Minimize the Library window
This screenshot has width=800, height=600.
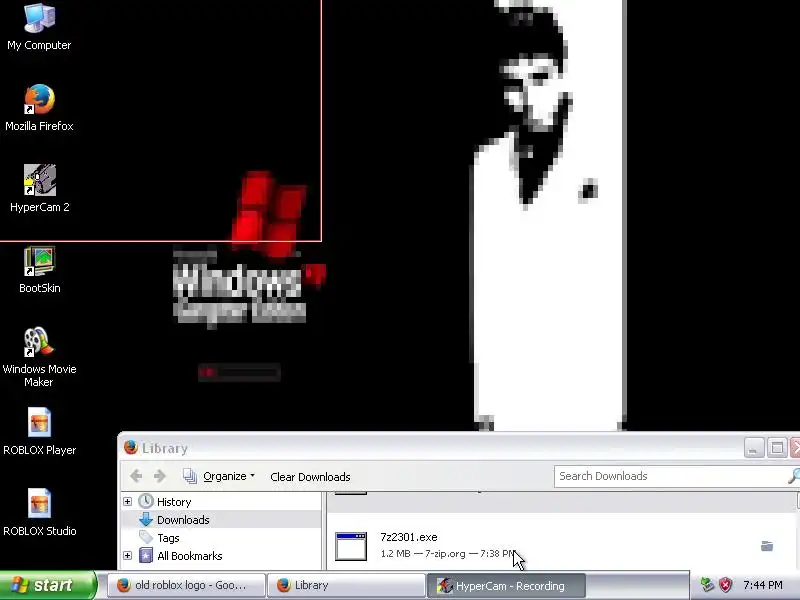tap(754, 448)
